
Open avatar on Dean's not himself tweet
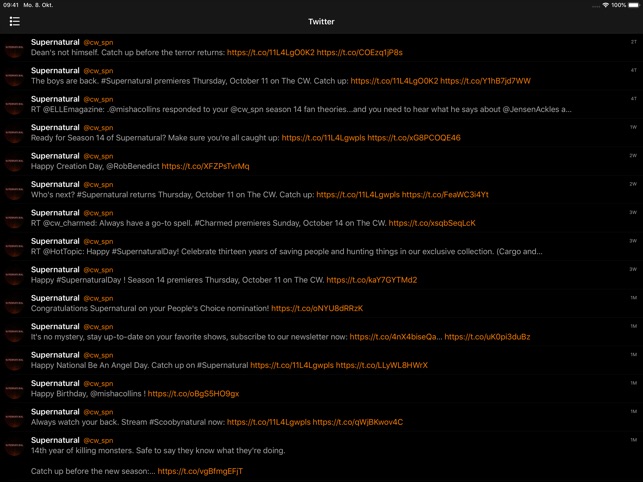pyautogui.click(x=14, y=48)
